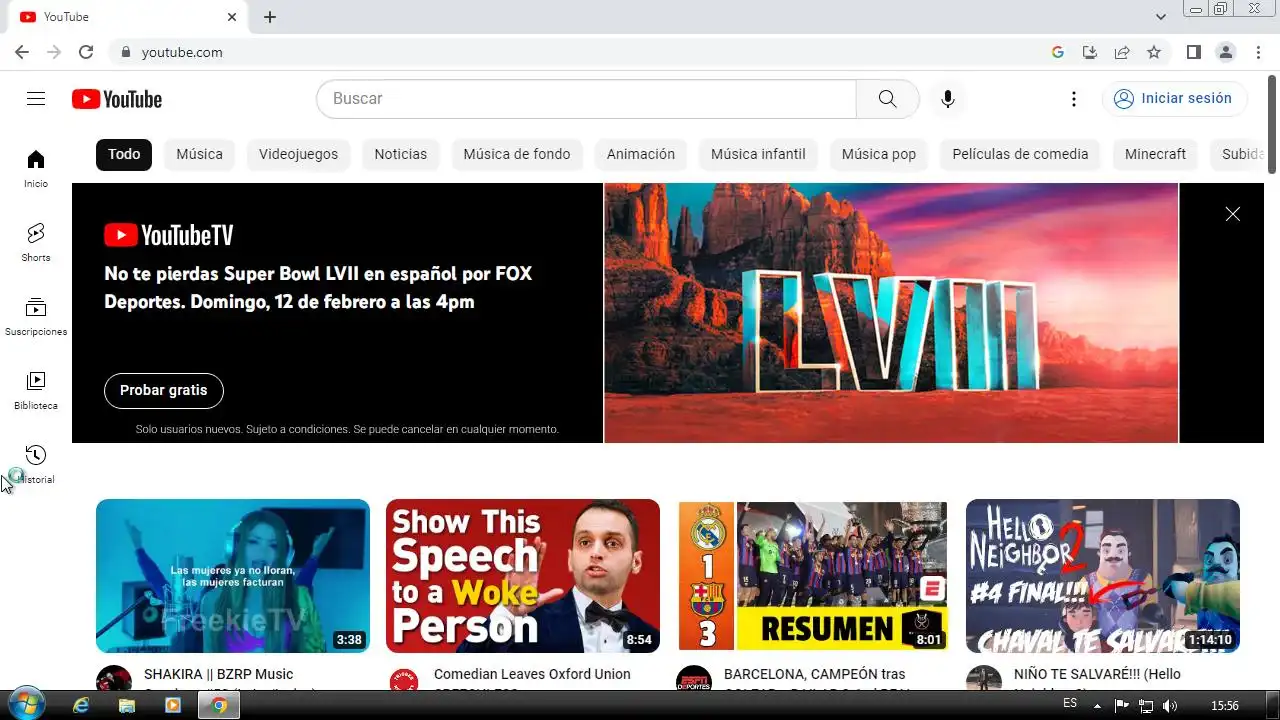Open a new browser tab

[270, 17]
